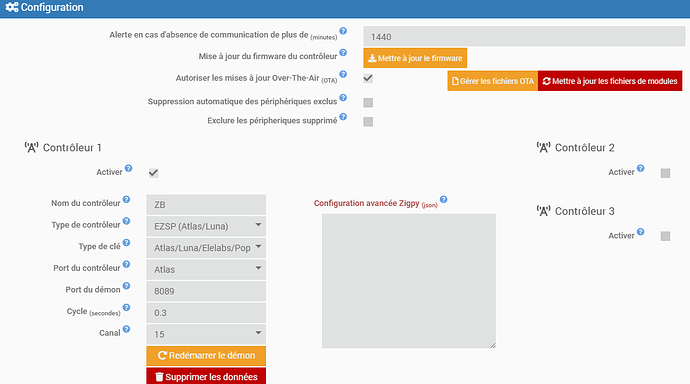
Task: Focus the alert minutes field 1440
Action: [524, 37]
